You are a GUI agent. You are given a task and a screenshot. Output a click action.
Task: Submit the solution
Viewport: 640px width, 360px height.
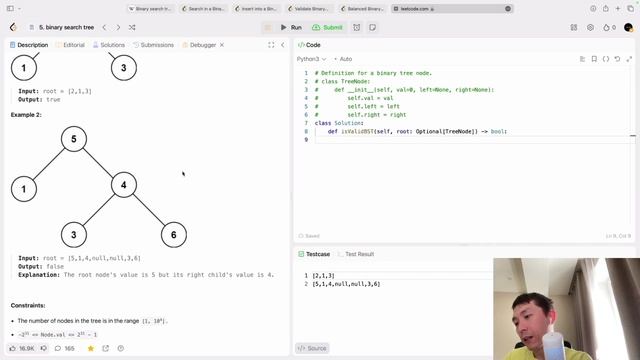coord(327,27)
